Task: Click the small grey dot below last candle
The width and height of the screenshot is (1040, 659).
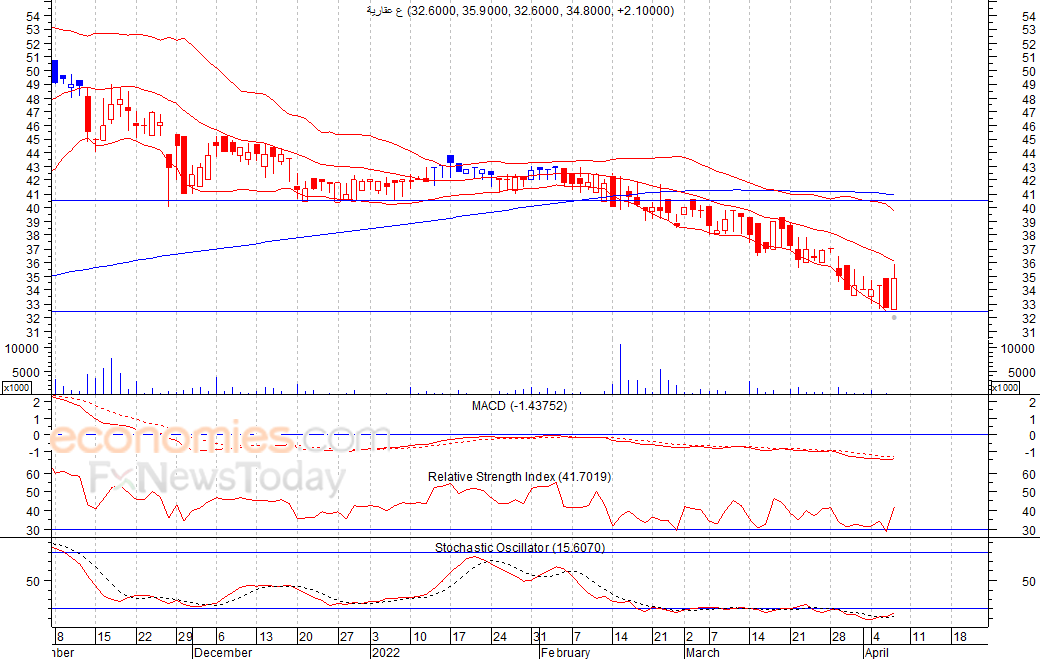Action: 894,318
